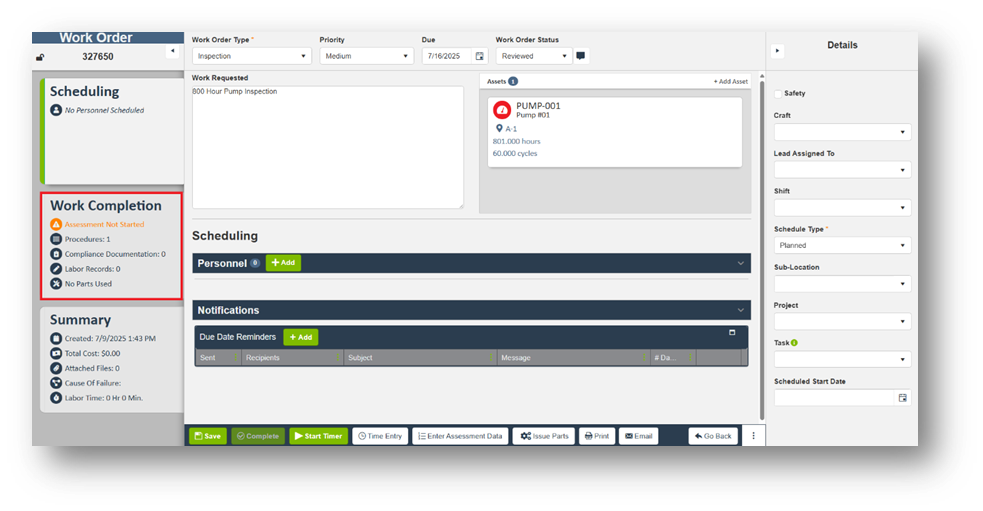Expand the Personnel section chevron
The image size is (983, 511).
pos(740,263)
